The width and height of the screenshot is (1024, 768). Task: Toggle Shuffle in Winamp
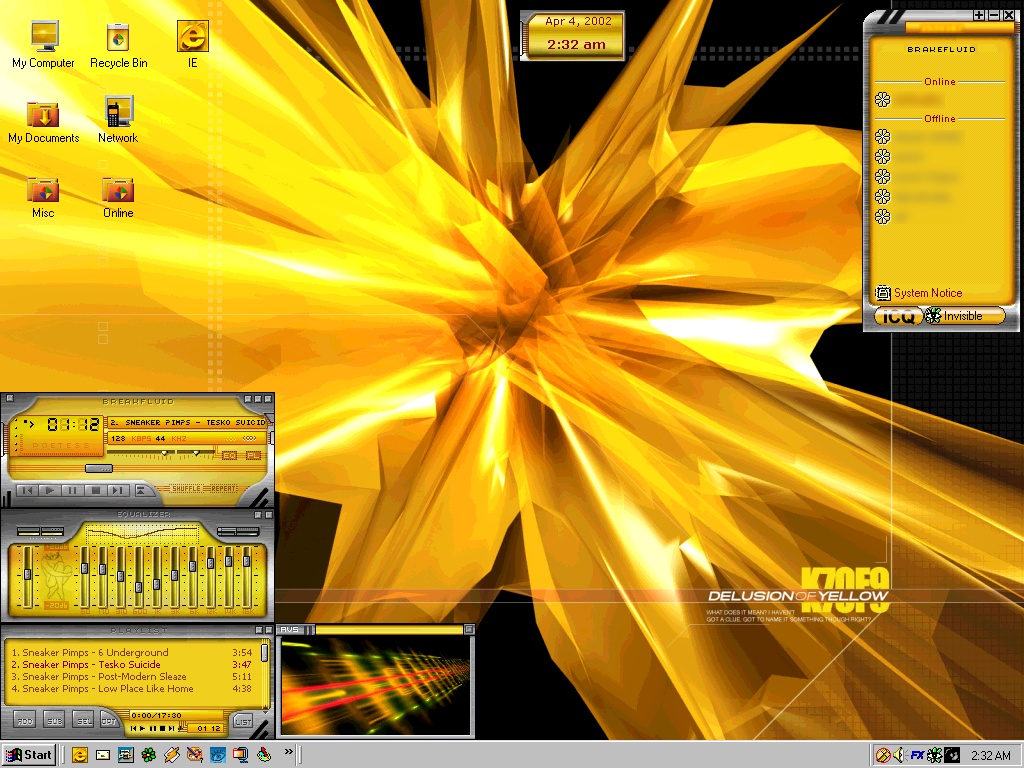click(x=185, y=489)
